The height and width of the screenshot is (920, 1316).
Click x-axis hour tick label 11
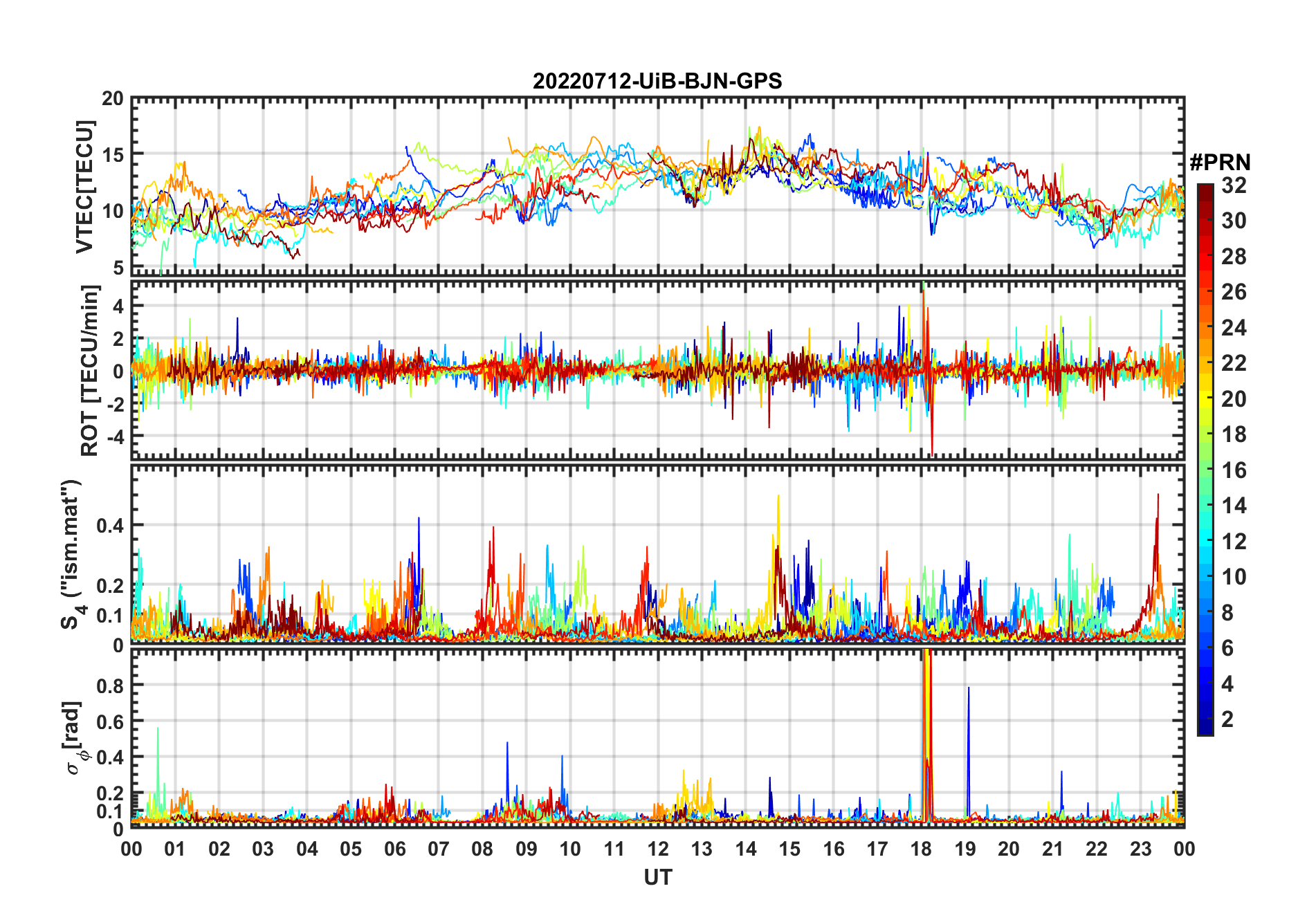point(614,849)
